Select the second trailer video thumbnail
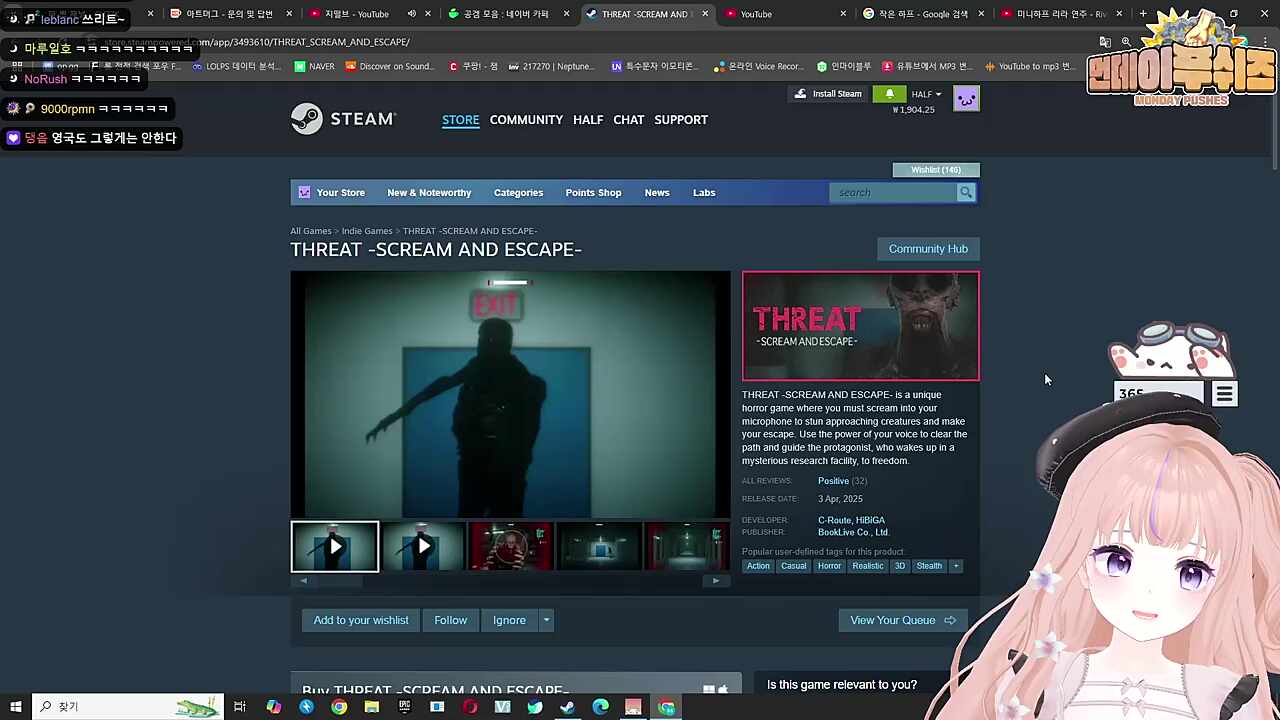The image size is (1280, 720). click(423, 547)
